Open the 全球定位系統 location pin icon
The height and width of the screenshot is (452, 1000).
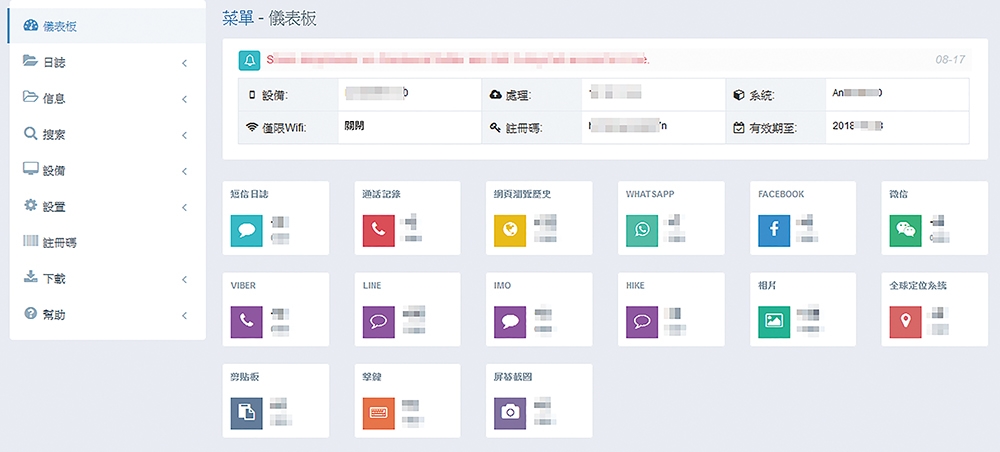click(906, 321)
